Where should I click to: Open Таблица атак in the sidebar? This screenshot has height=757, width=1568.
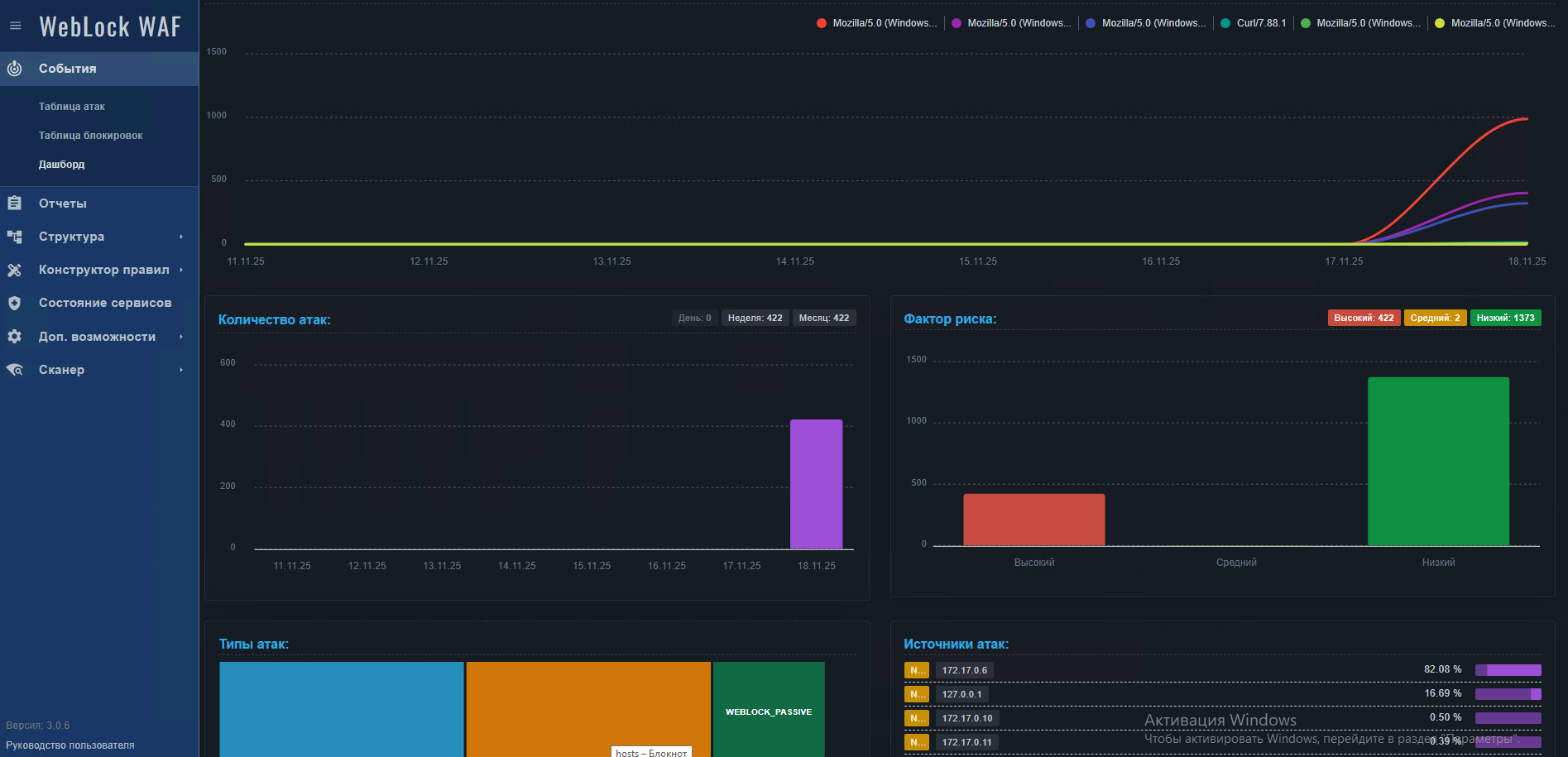72,107
